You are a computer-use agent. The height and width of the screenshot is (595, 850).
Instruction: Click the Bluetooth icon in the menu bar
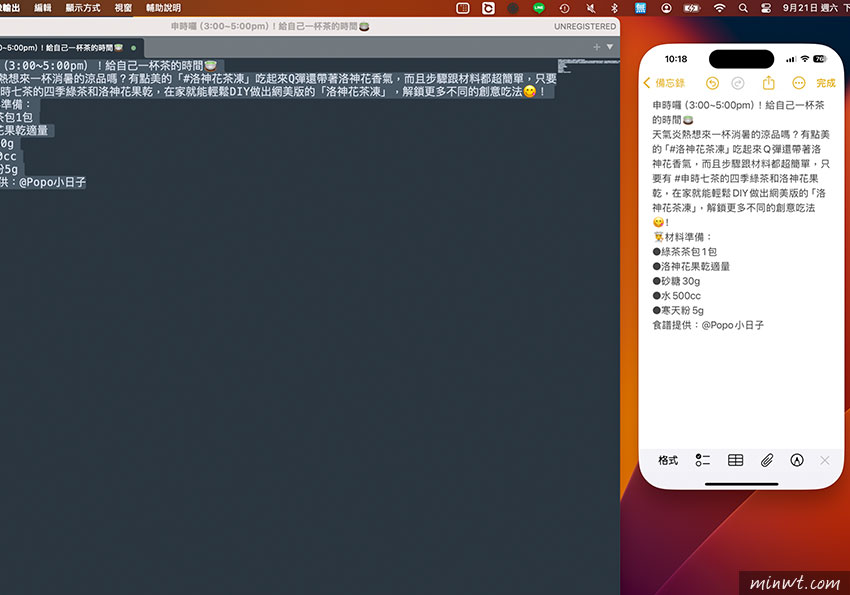tap(615, 8)
